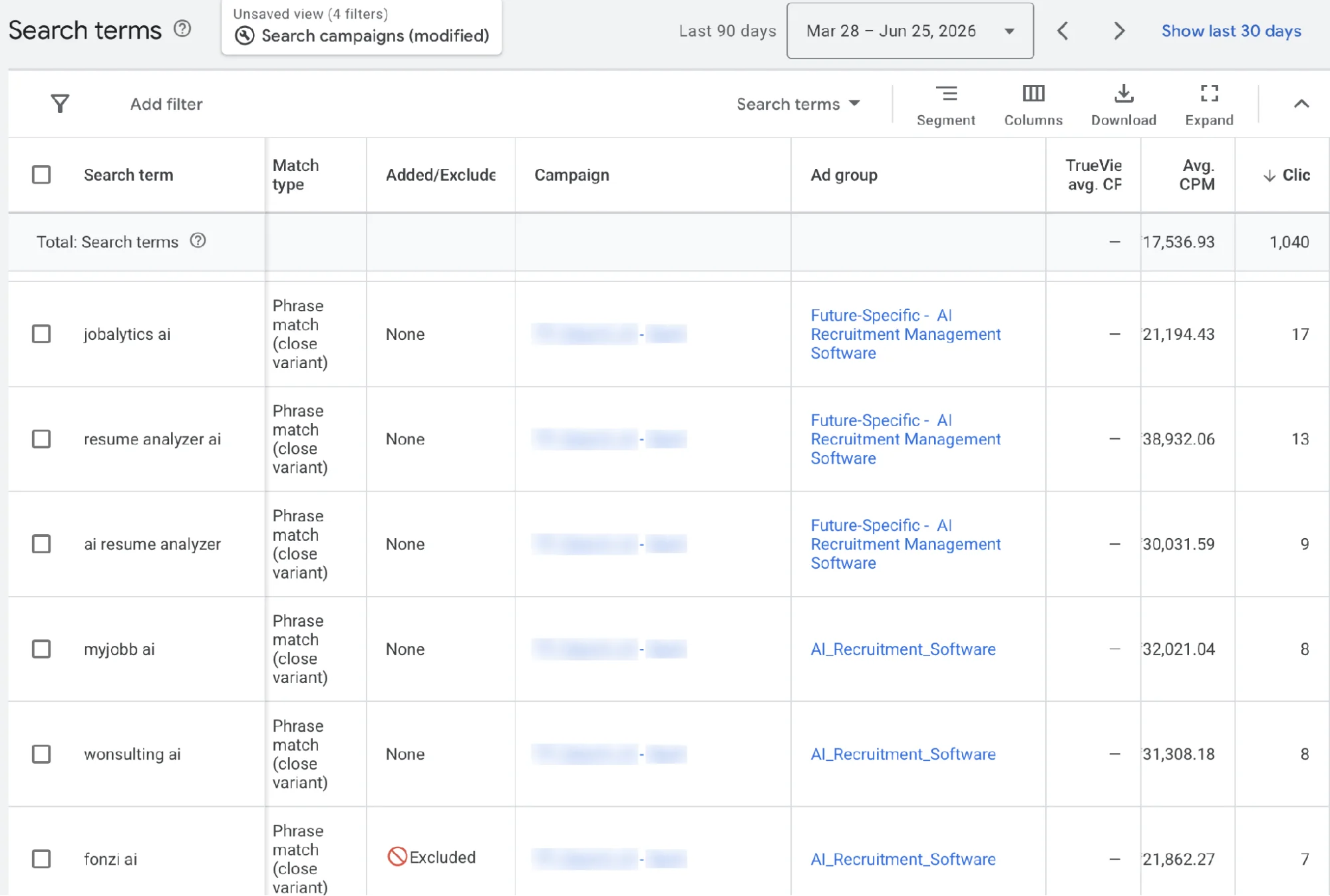Click Avg. CPM value 21,862.27
1330x896 pixels.
click(1178, 859)
